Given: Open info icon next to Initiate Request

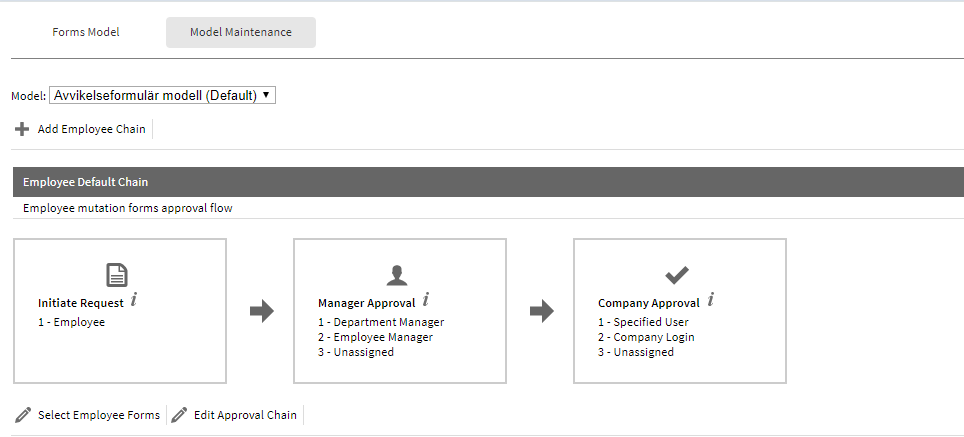Looking at the screenshot, I should 134,301.
